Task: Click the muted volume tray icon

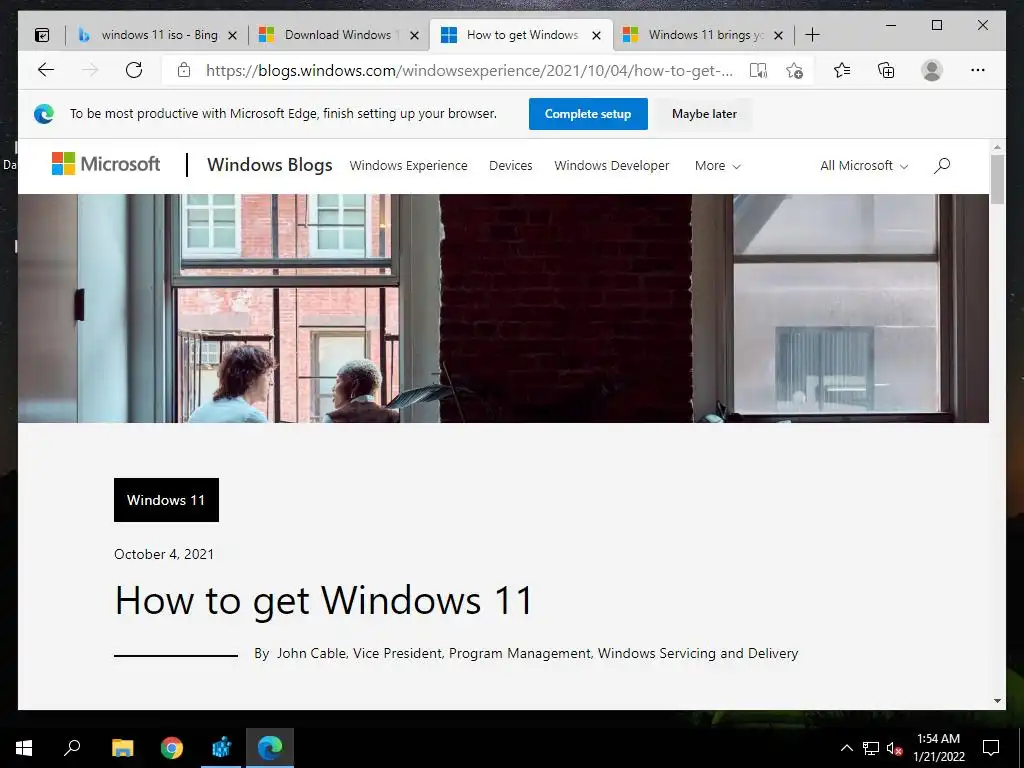Action: (894, 748)
